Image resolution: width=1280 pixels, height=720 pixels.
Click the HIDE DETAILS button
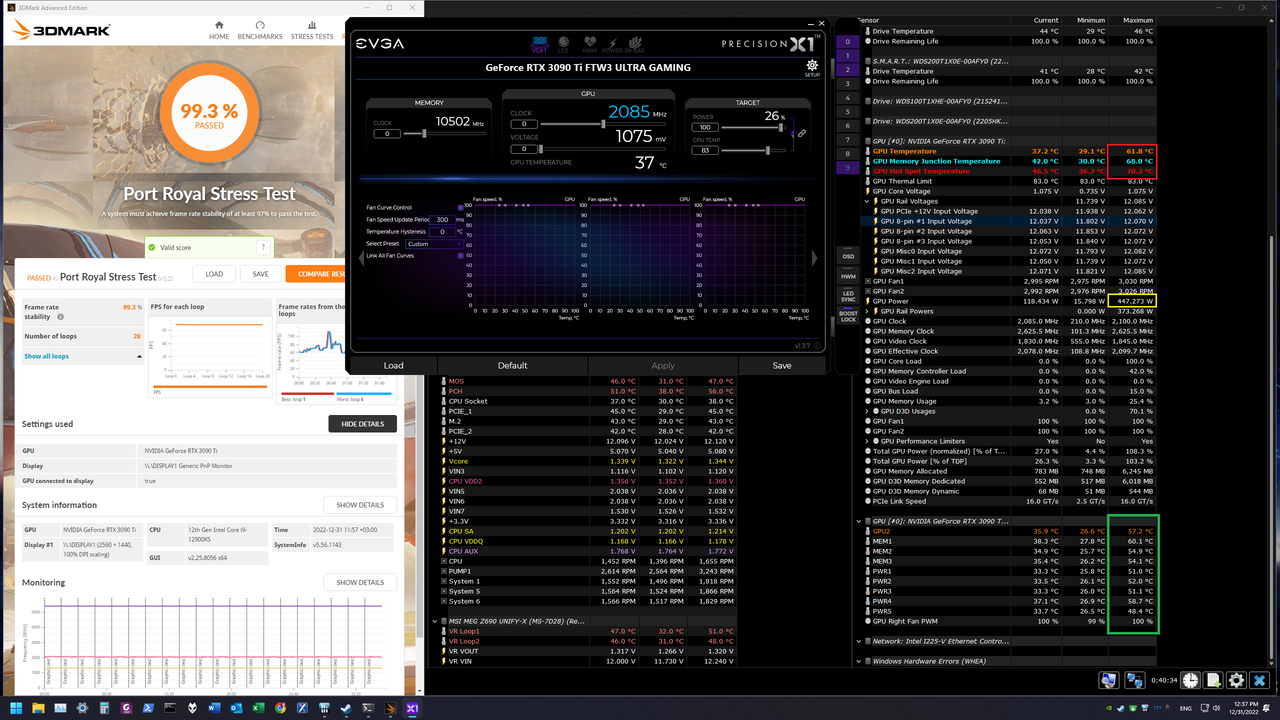(362, 424)
